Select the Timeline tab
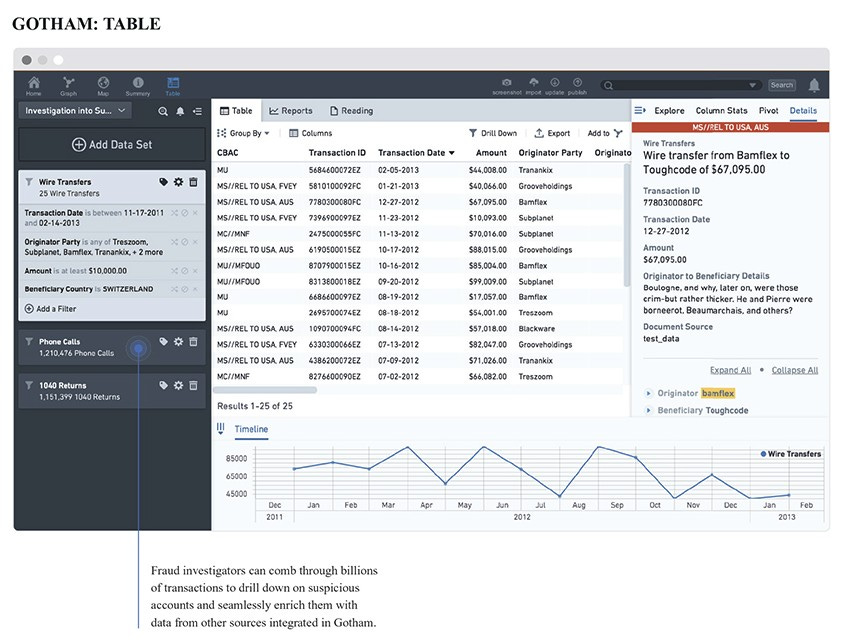Viewport: 841px width, 642px height. click(251, 429)
